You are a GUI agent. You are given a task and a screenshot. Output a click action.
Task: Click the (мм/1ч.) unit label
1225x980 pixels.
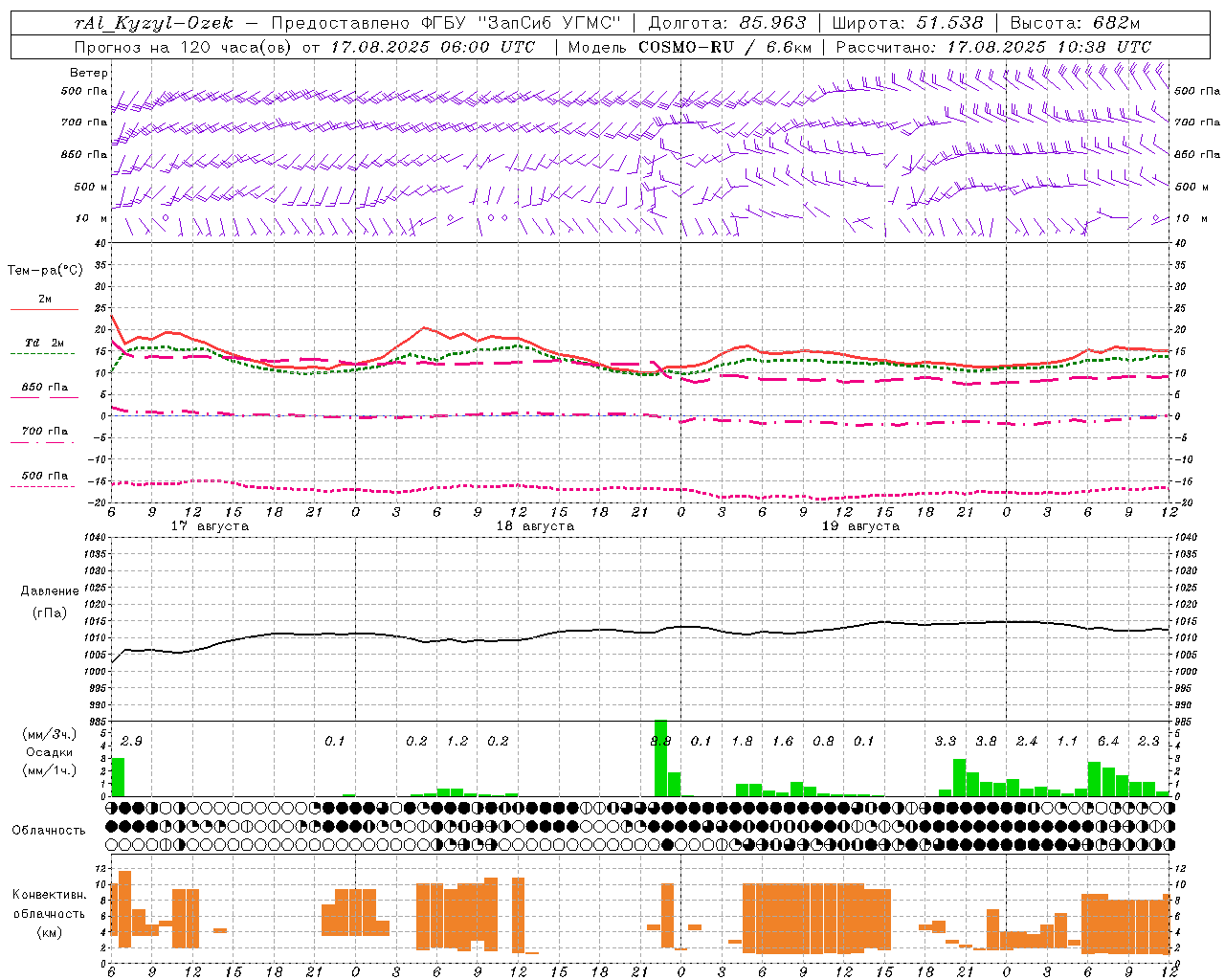pyautogui.click(x=49, y=770)
